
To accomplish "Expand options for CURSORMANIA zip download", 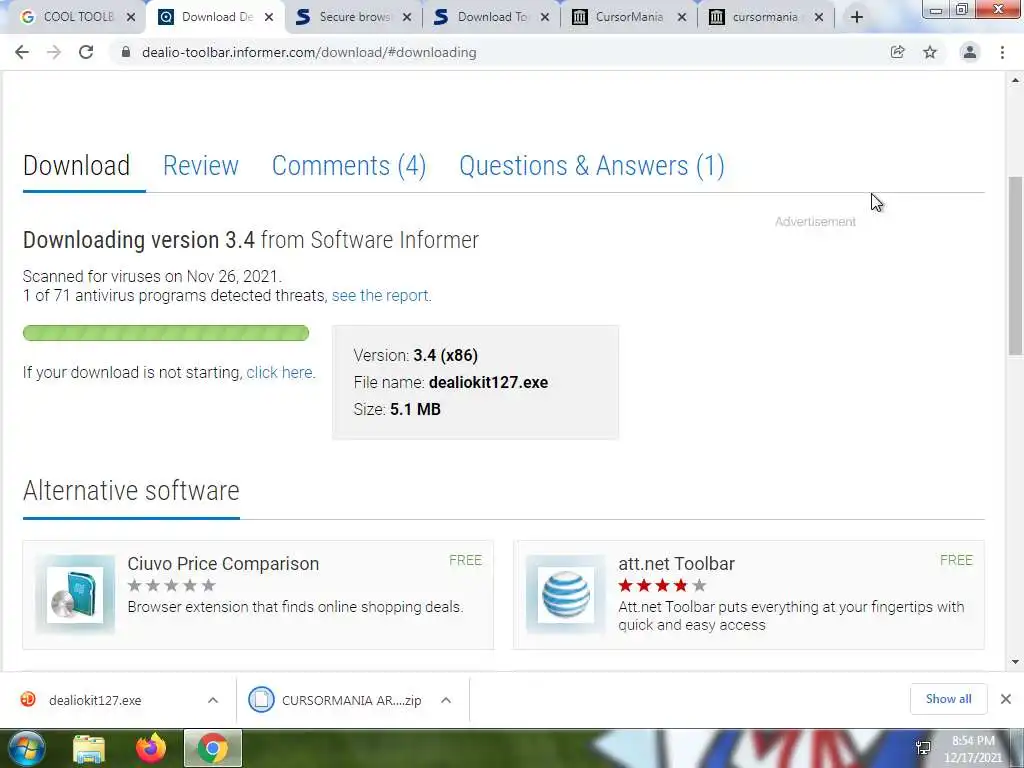I will tap(446, 700).
